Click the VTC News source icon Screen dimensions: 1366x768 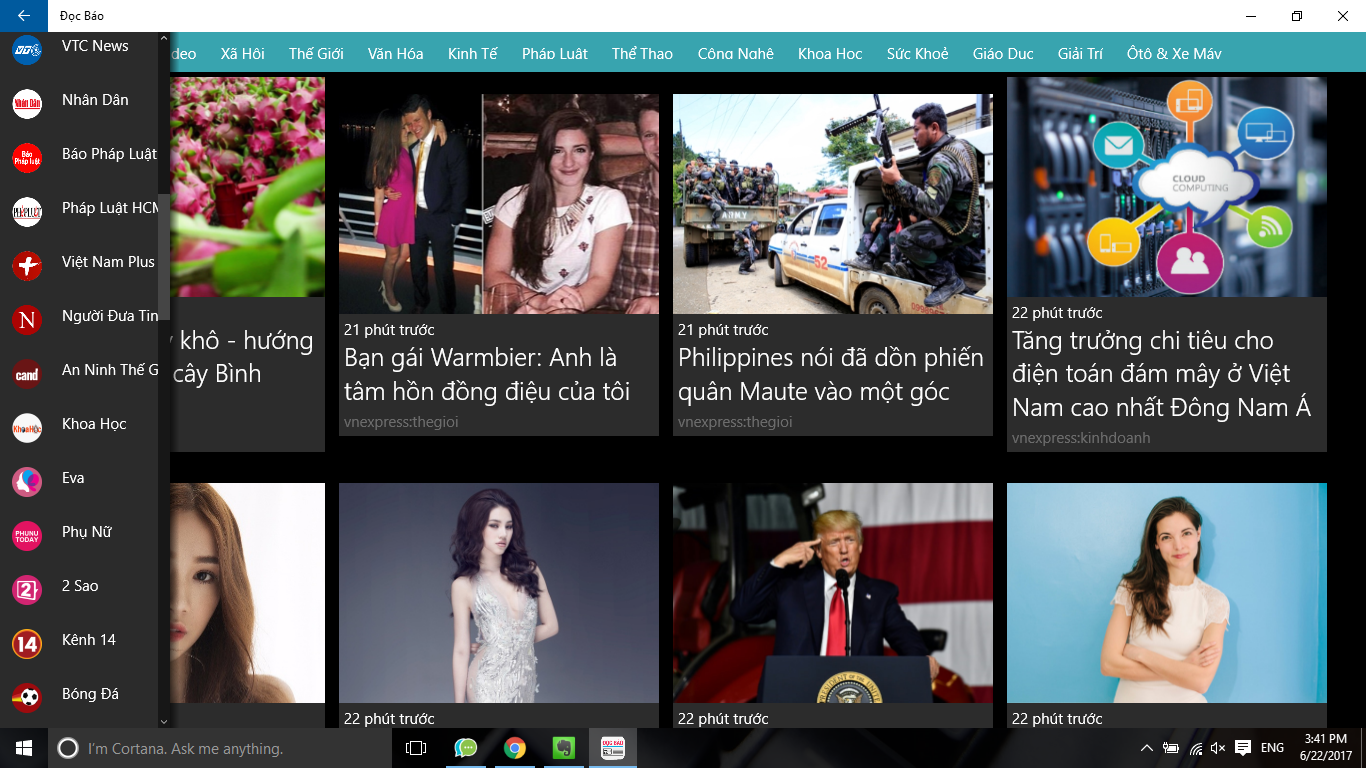[x=27, y=49]
